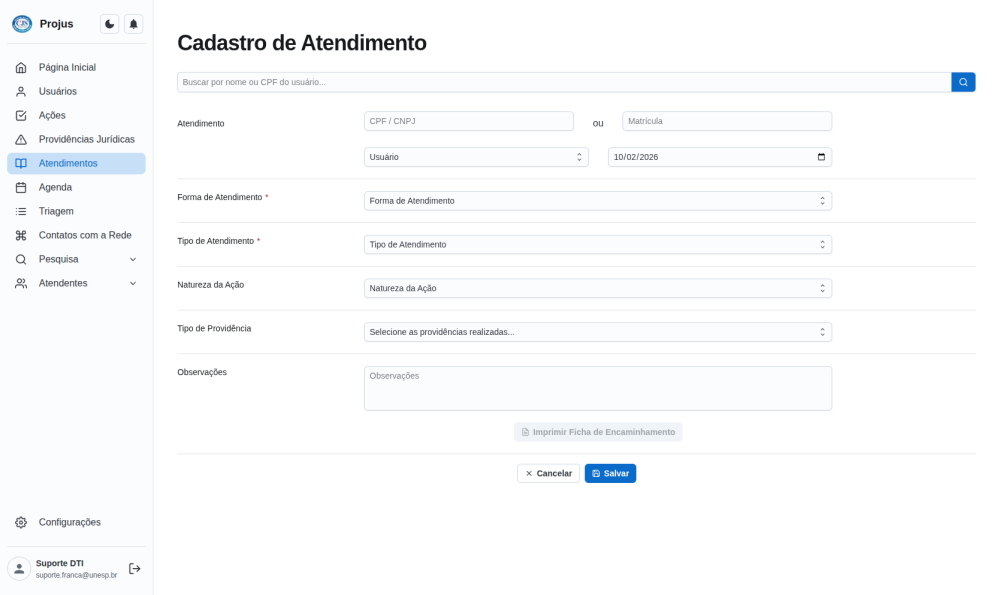1000x595 pixels.
Task: Open the Tipo de Atendimento dropdown
Action: 597,244
